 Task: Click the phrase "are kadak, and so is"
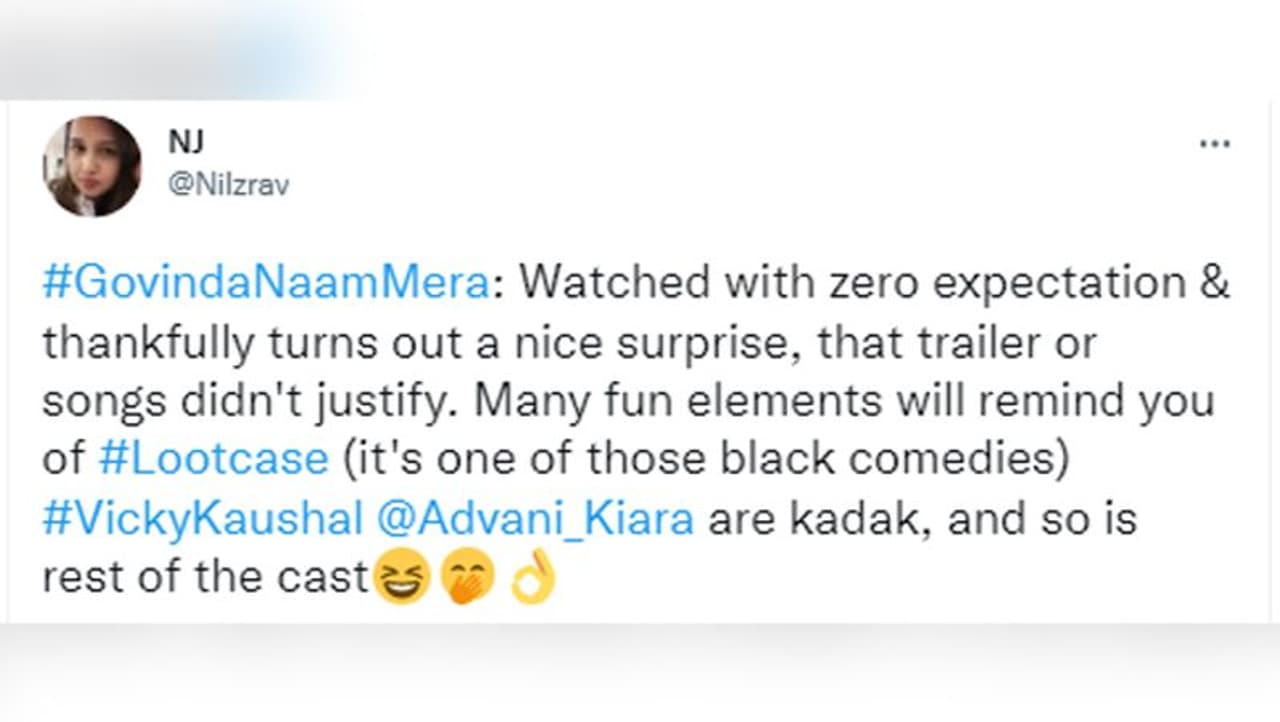point(922,519)
